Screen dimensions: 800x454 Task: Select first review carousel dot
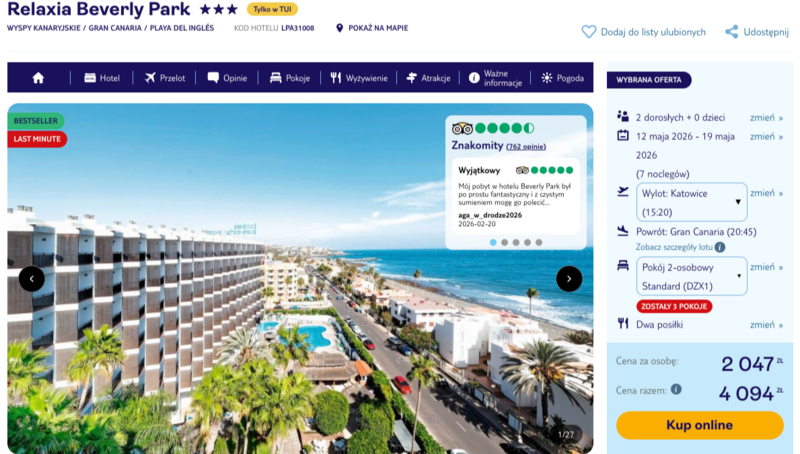pos(493,242)
